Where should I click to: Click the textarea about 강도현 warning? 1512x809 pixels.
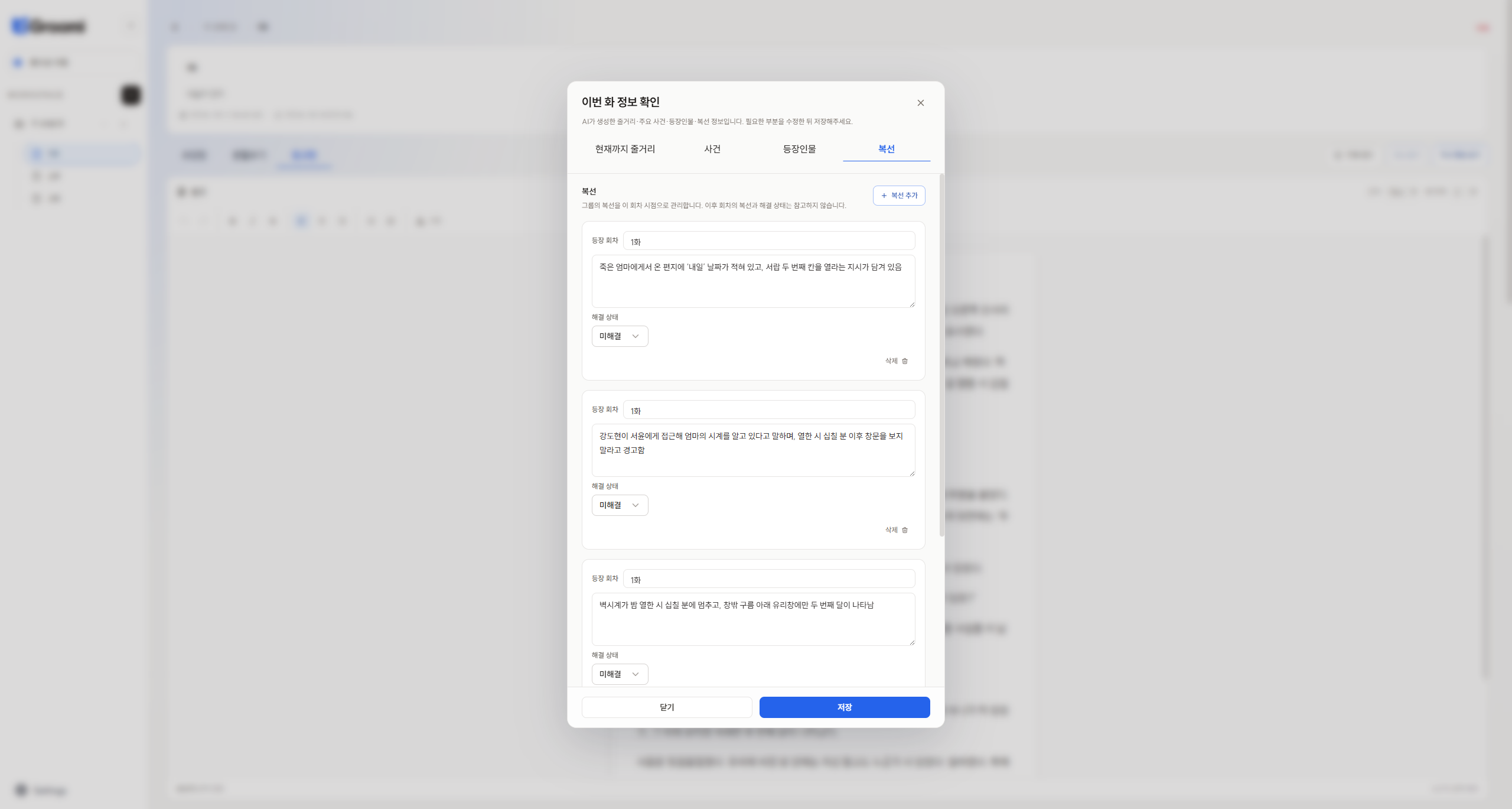[x=753, y=450]
